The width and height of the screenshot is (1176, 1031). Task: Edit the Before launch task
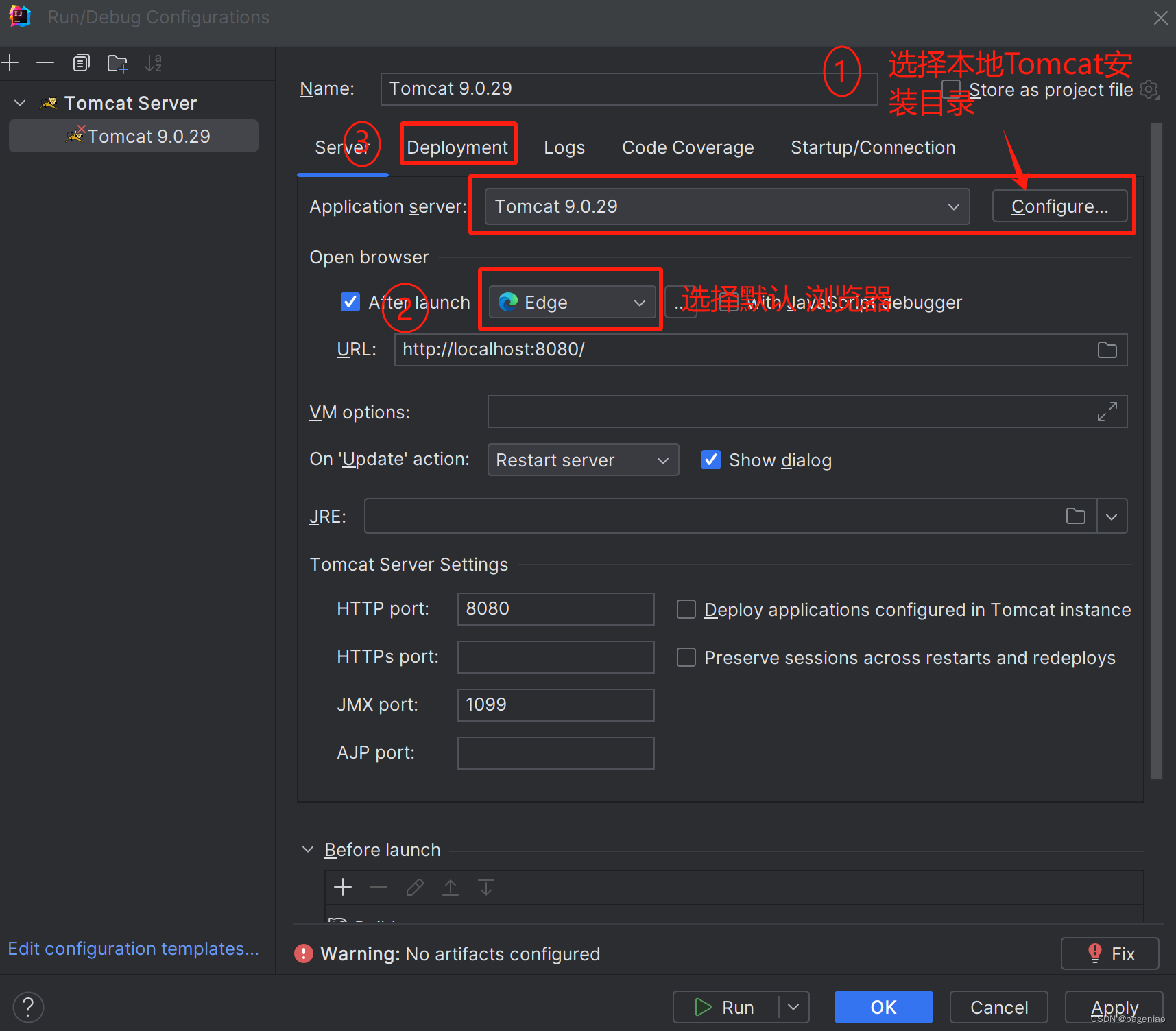pos(414,888)
